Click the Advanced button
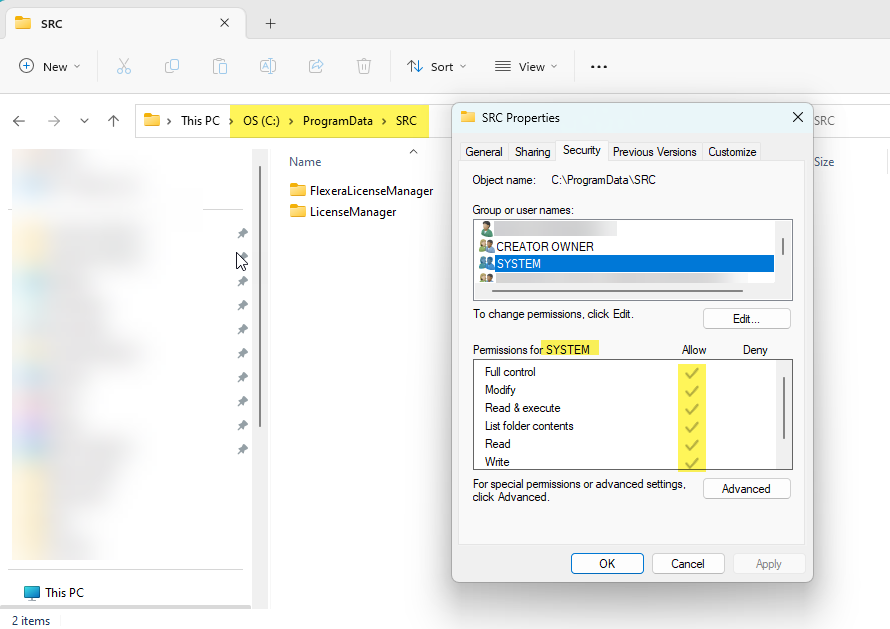 click(746, 489)
